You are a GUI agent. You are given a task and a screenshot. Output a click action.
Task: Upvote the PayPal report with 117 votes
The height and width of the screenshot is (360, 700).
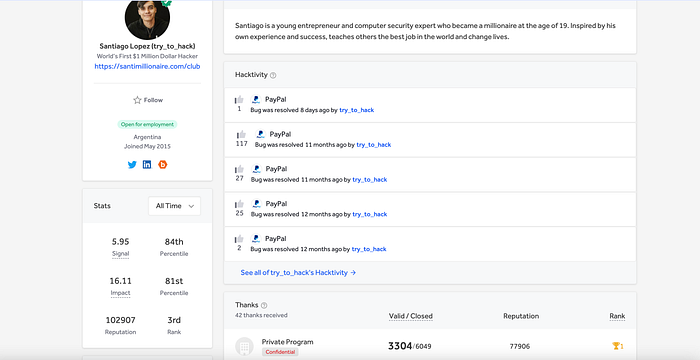coord(242,134)
